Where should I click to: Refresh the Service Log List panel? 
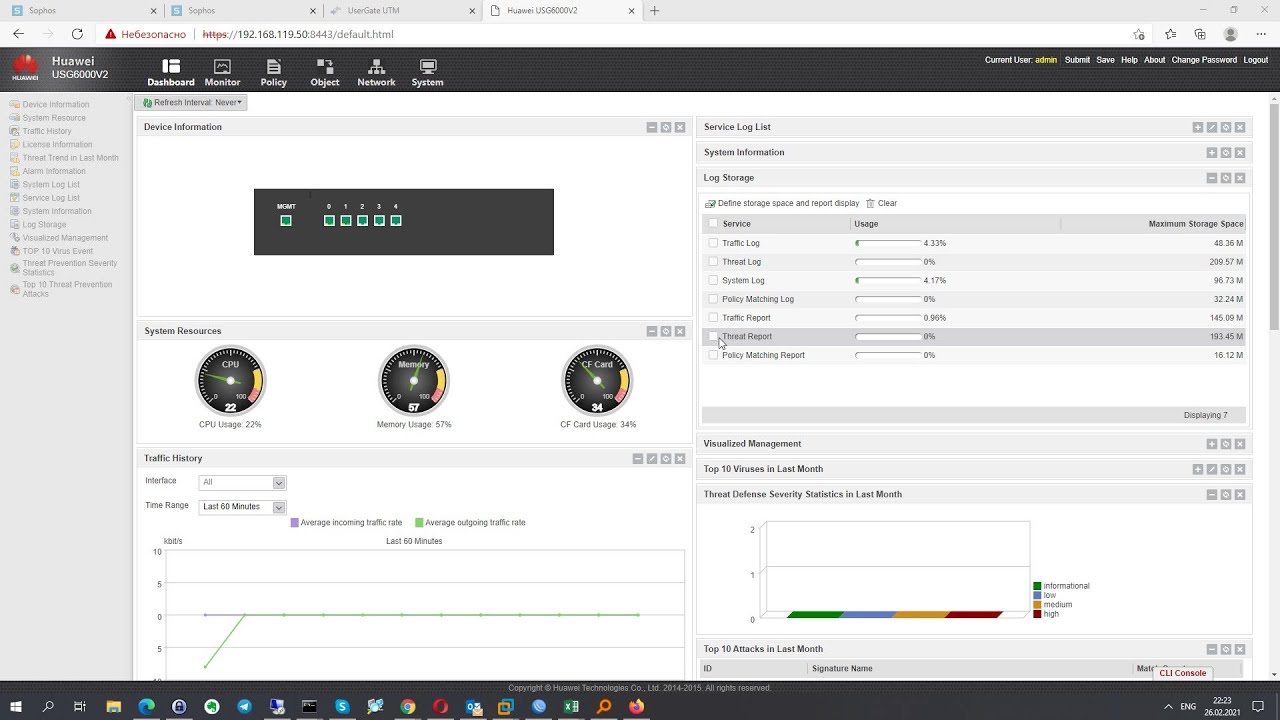click(x=1226, y=128)
